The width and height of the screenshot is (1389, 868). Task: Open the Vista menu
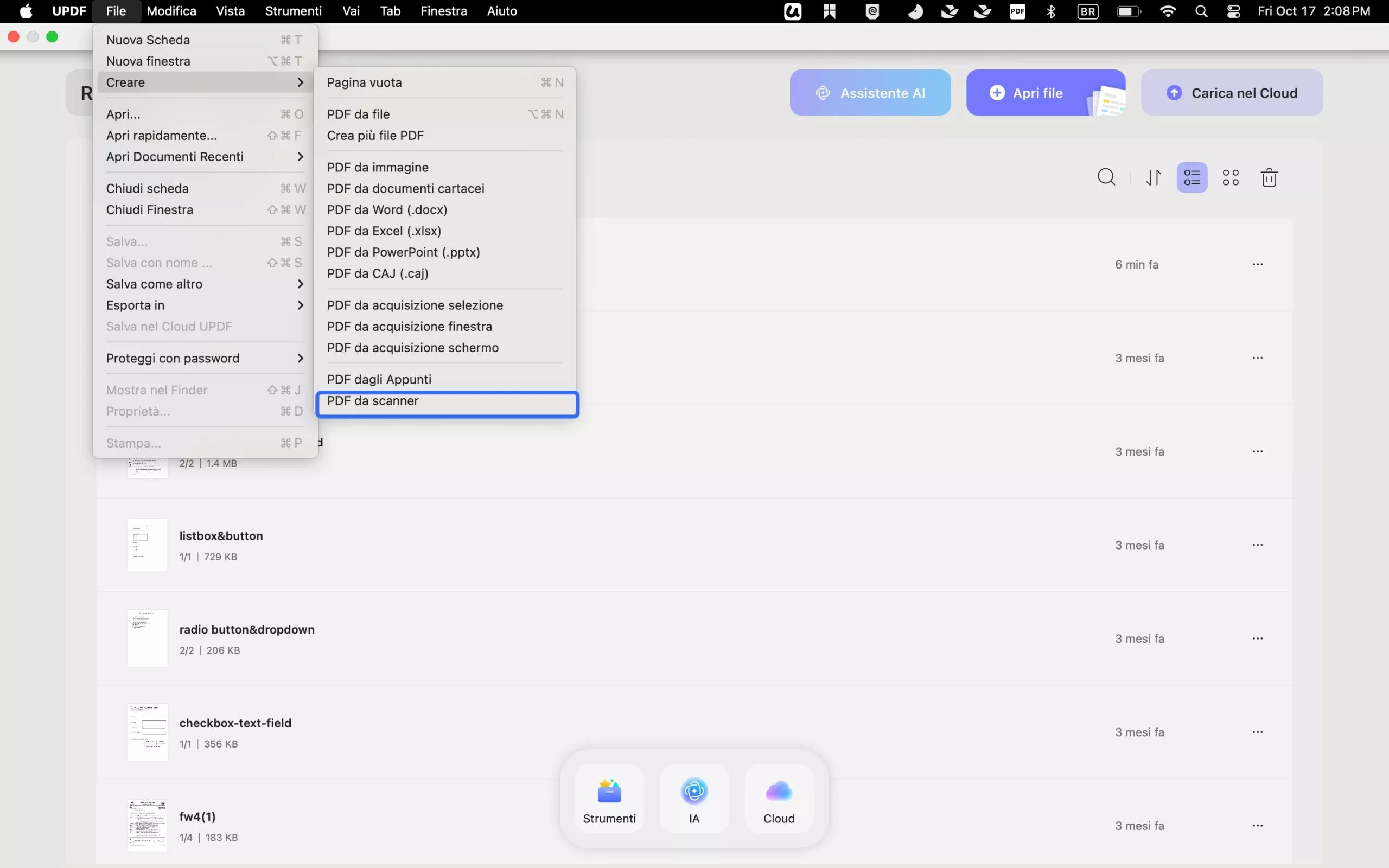(230, 11)
